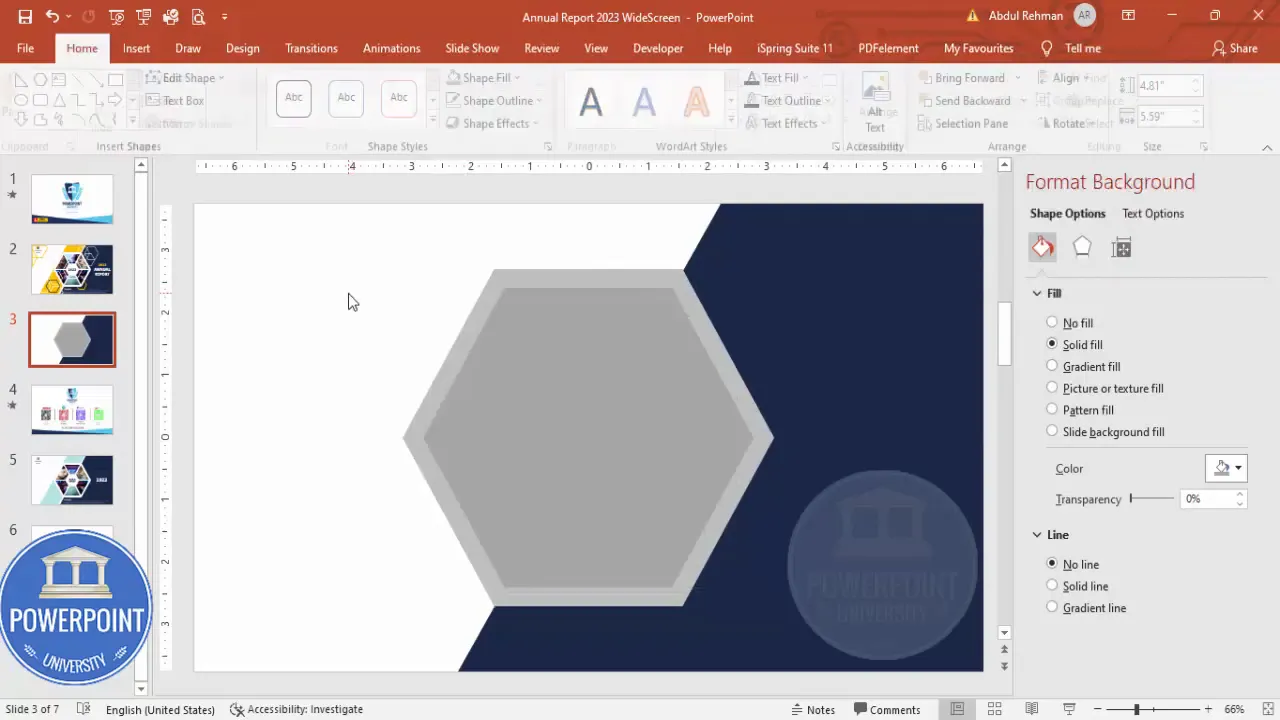Click the 66% zoom level

click(x=1235, y=709)
